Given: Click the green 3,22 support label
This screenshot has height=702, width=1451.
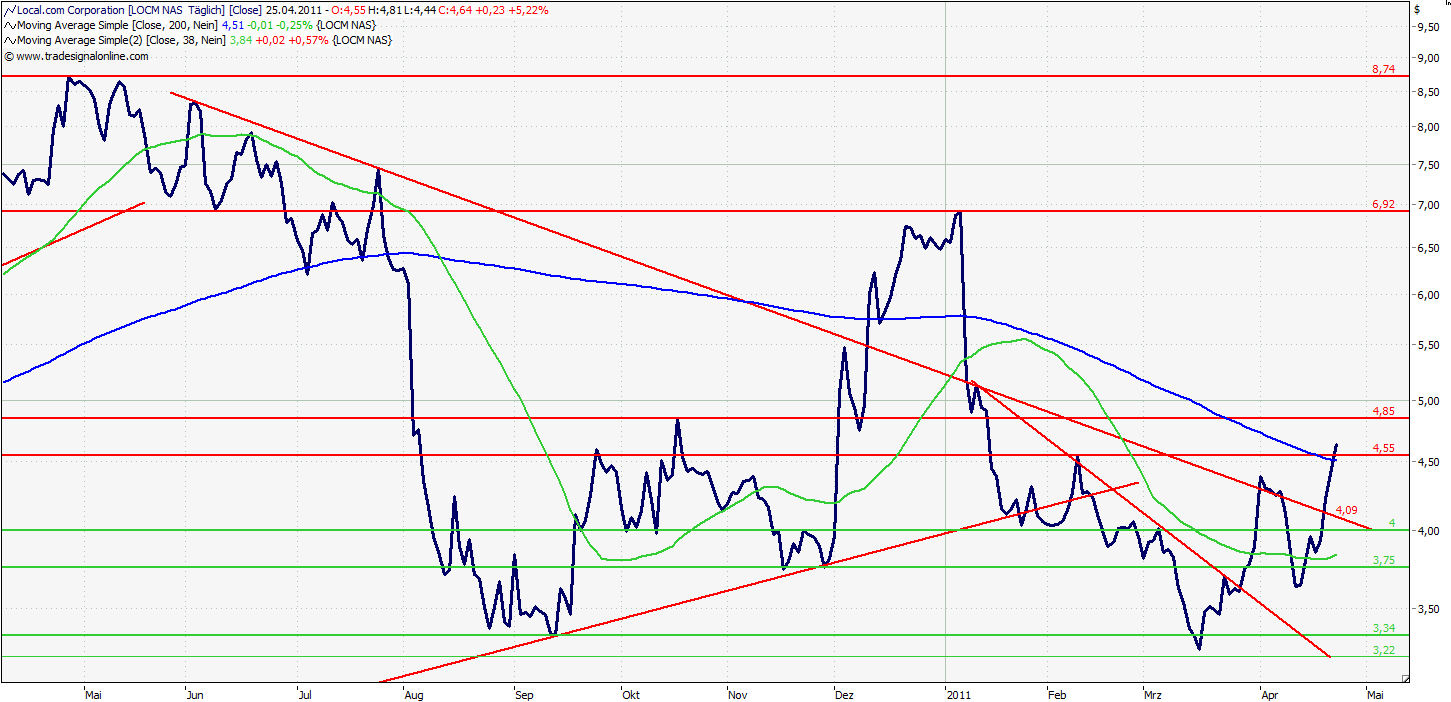Looking at the screenshot, I should pyautogui.click(x=1383, y=650).
